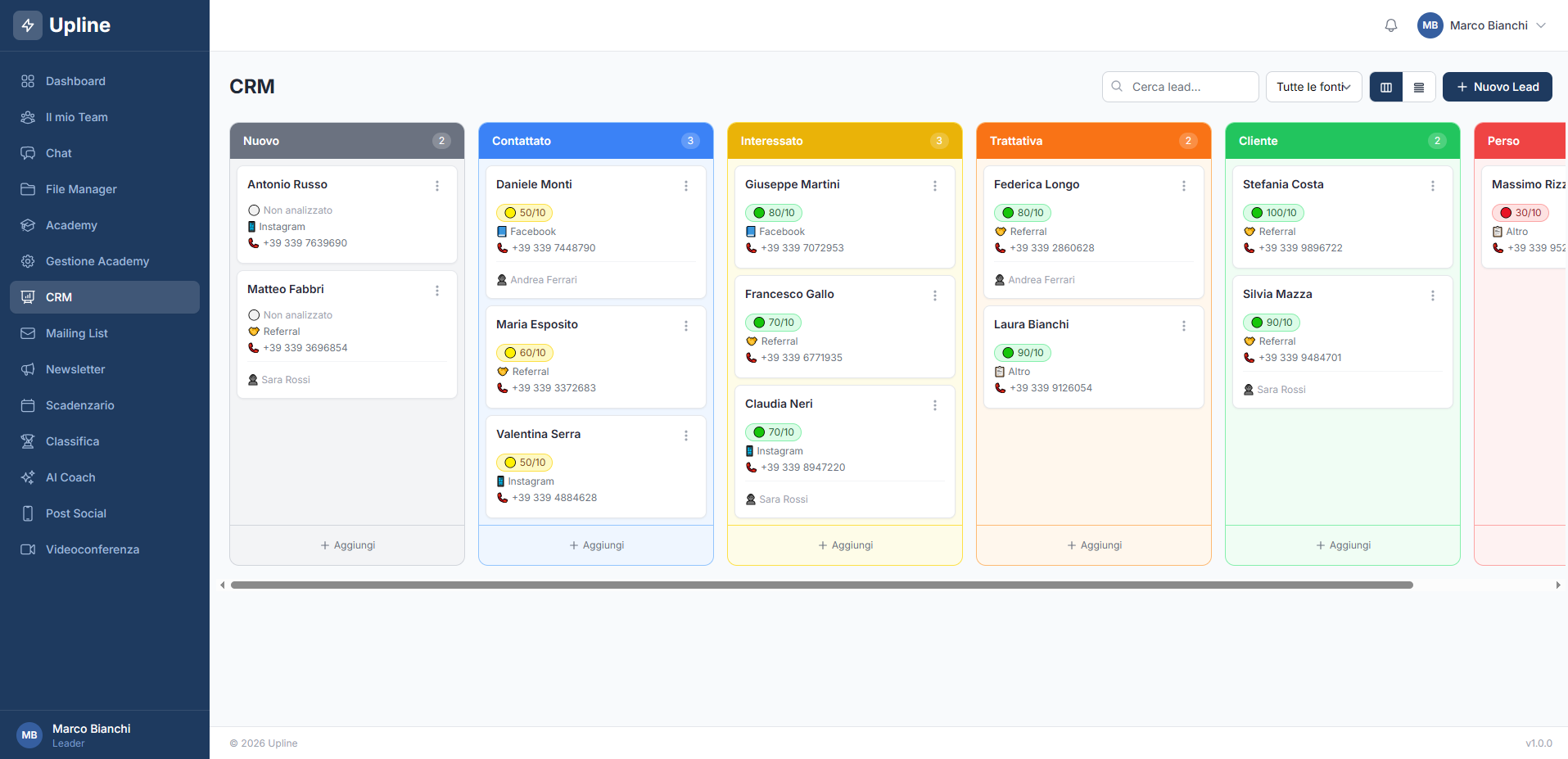The width and height of the screenshot is (1568, 759).
Task: Open the Videoconferenza section
Action: 92,549
